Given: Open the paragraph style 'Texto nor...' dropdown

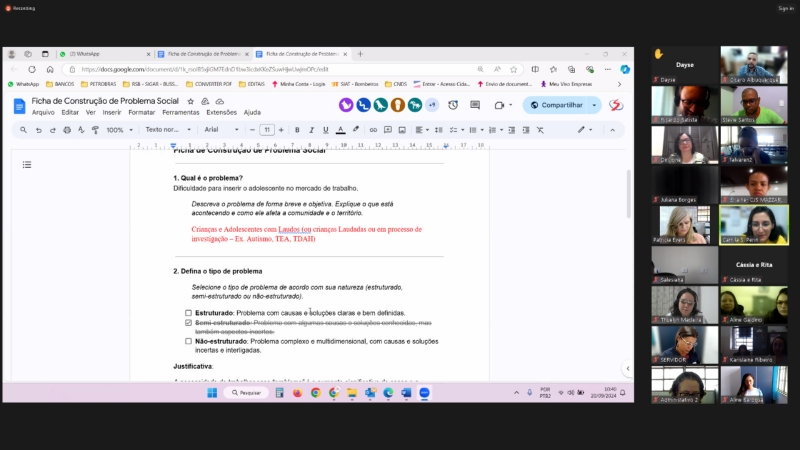Looking at the screenshot, I should pyautogui.click(x=166, y=130).
